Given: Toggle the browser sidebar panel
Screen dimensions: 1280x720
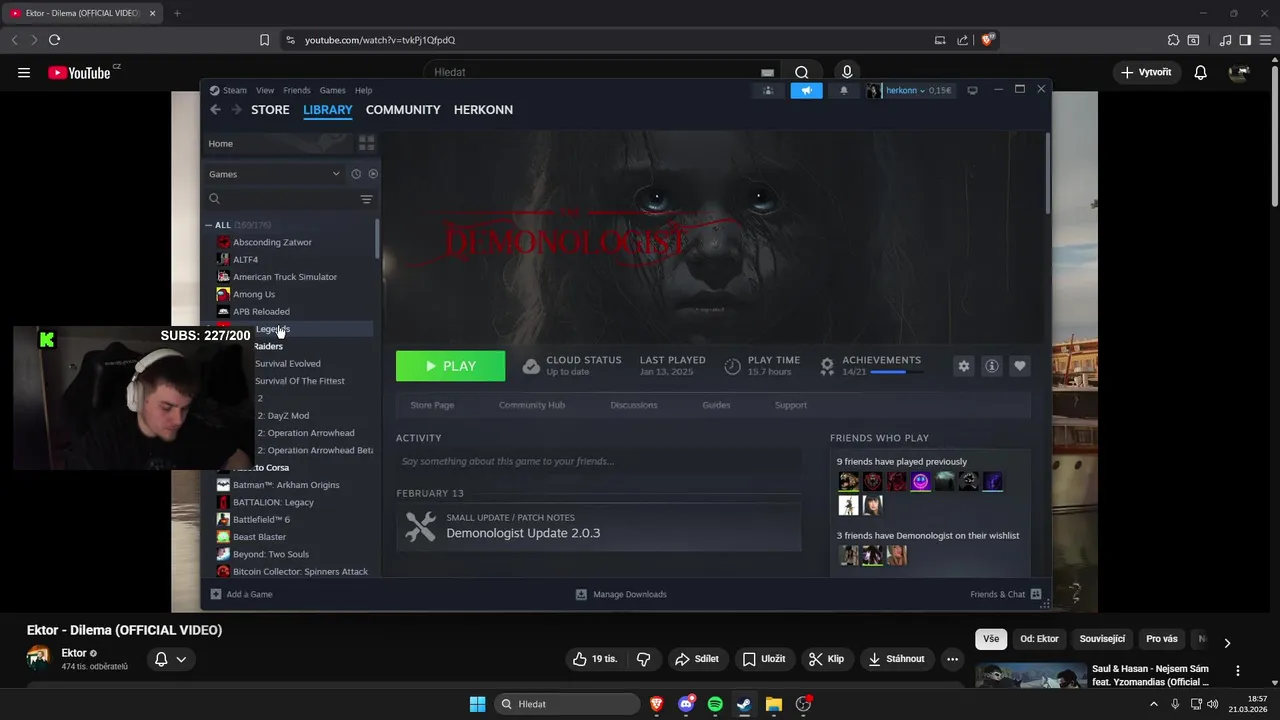Looking at the screenshot, I should coord(1245,40).
